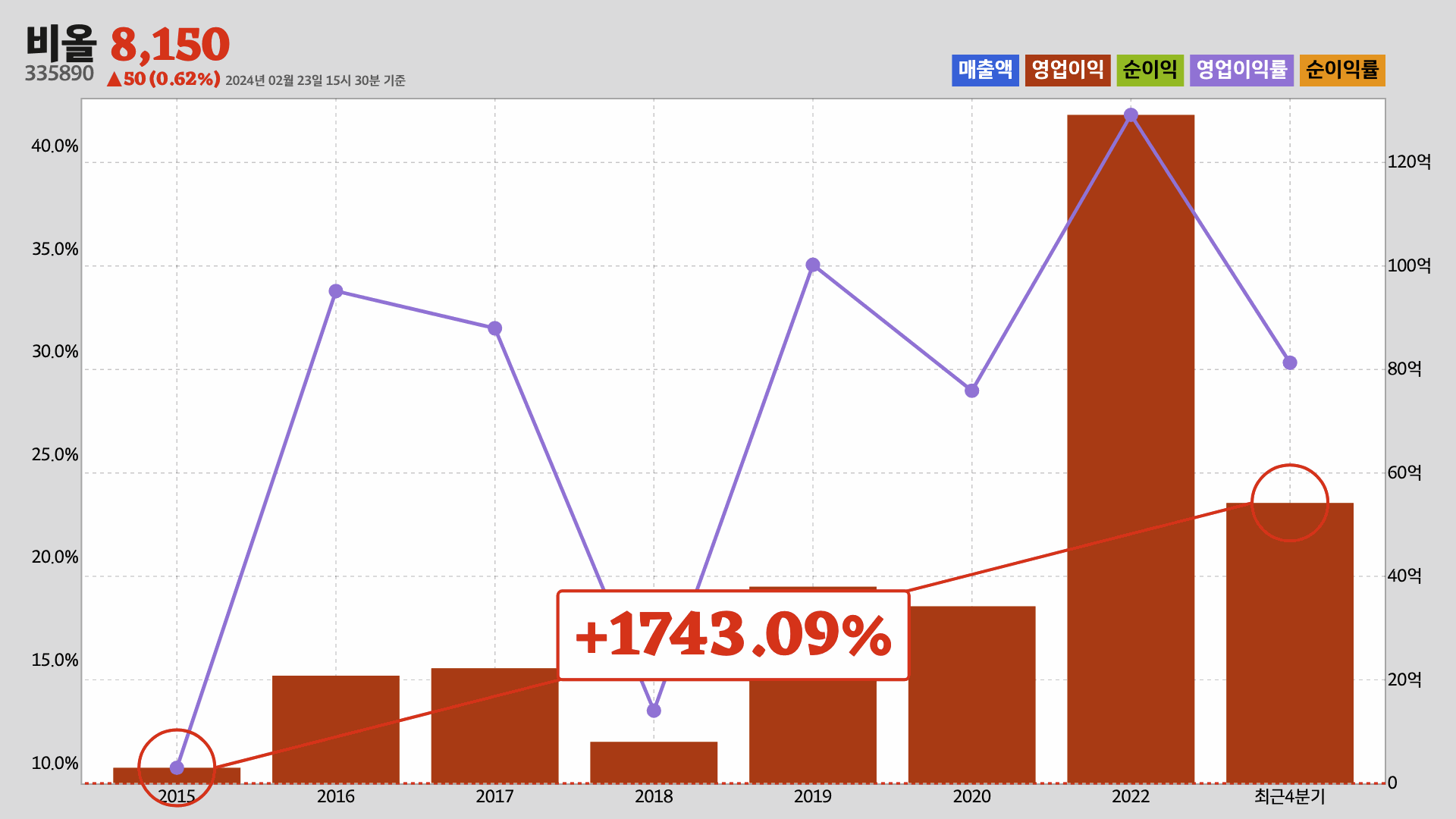Viewport: 1456px width, 819px height.
Task: Click the 최근4분기 purple line data point
Action: pos(1290,362)
